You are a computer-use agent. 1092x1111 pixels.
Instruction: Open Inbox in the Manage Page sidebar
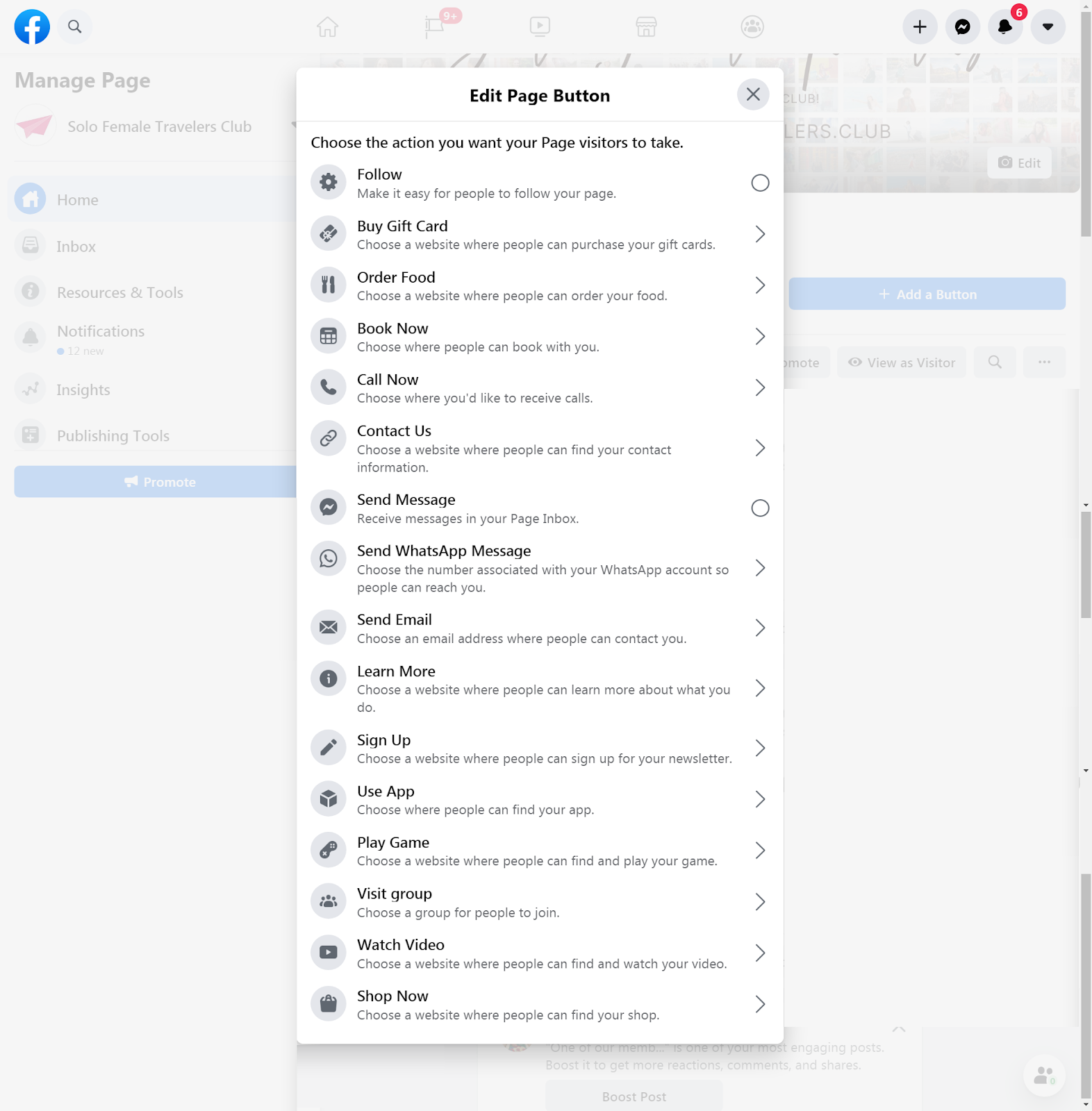pyautogui.click(x=152, y=246)
